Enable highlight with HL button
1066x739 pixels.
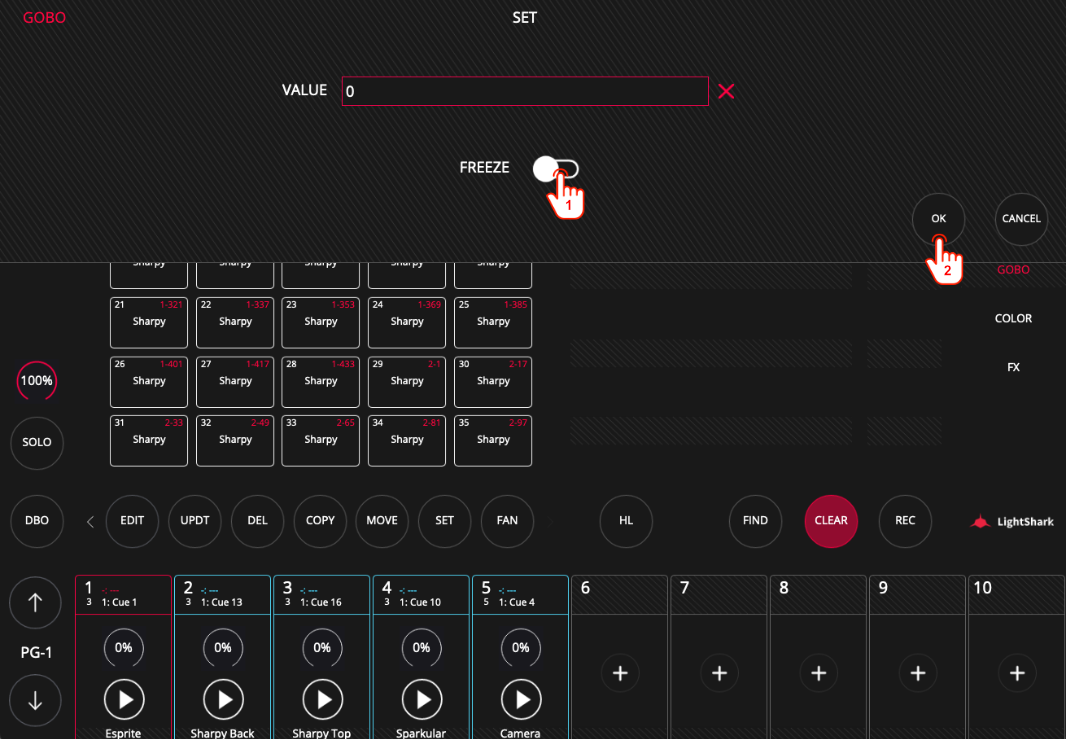coord(625,521)
